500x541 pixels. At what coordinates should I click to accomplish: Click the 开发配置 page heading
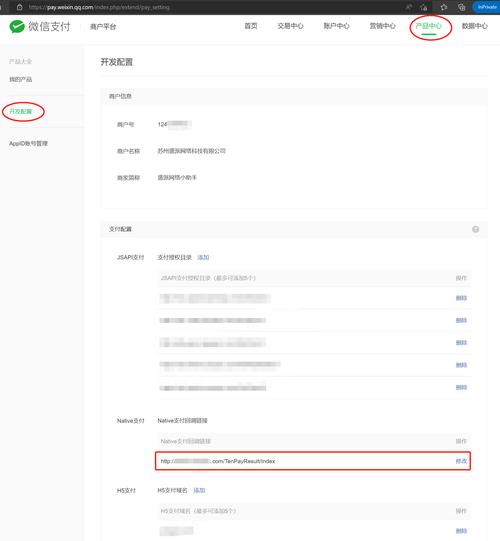coord(117,62)
